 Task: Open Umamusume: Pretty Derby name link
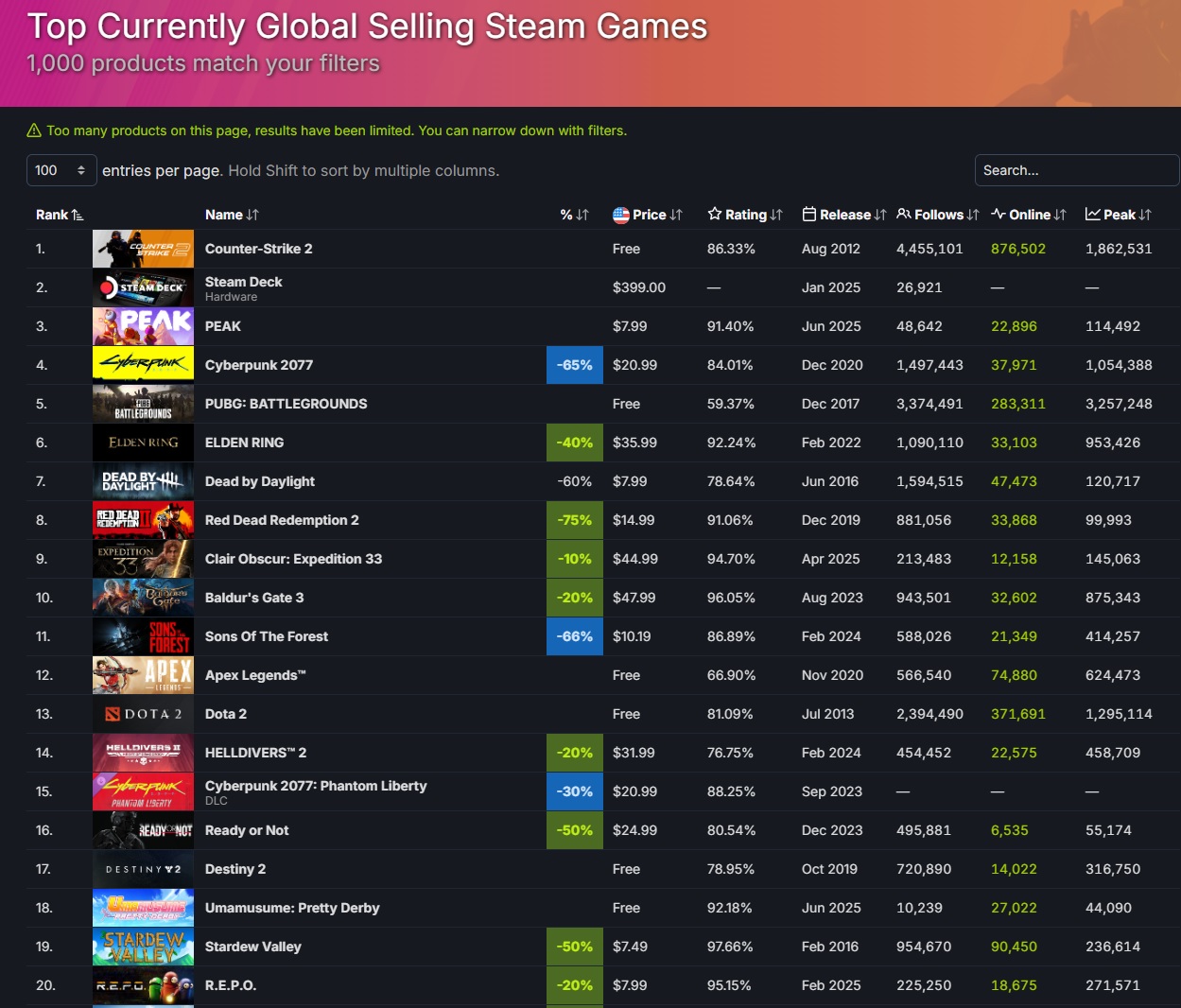pos(292,908)
